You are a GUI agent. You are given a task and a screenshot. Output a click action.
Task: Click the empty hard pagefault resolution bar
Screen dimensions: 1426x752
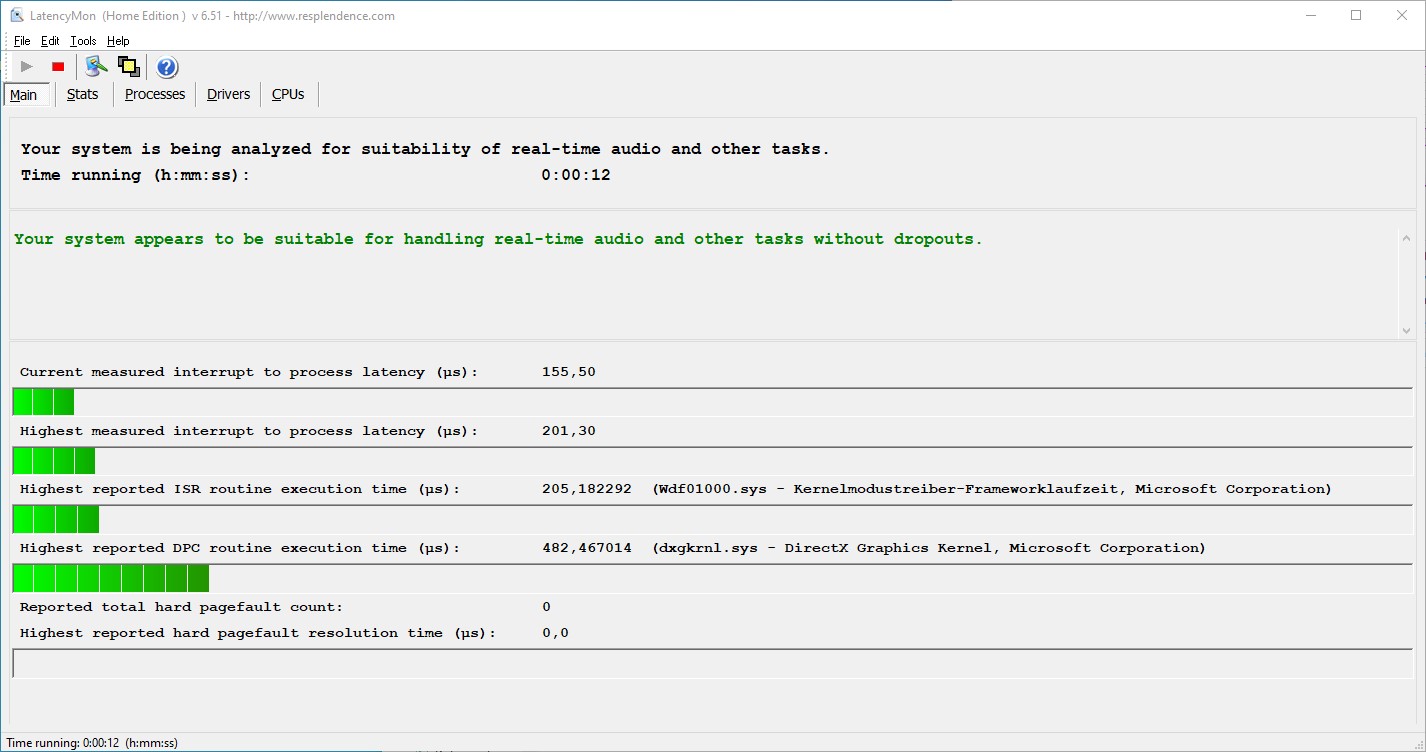pos(712,663)
